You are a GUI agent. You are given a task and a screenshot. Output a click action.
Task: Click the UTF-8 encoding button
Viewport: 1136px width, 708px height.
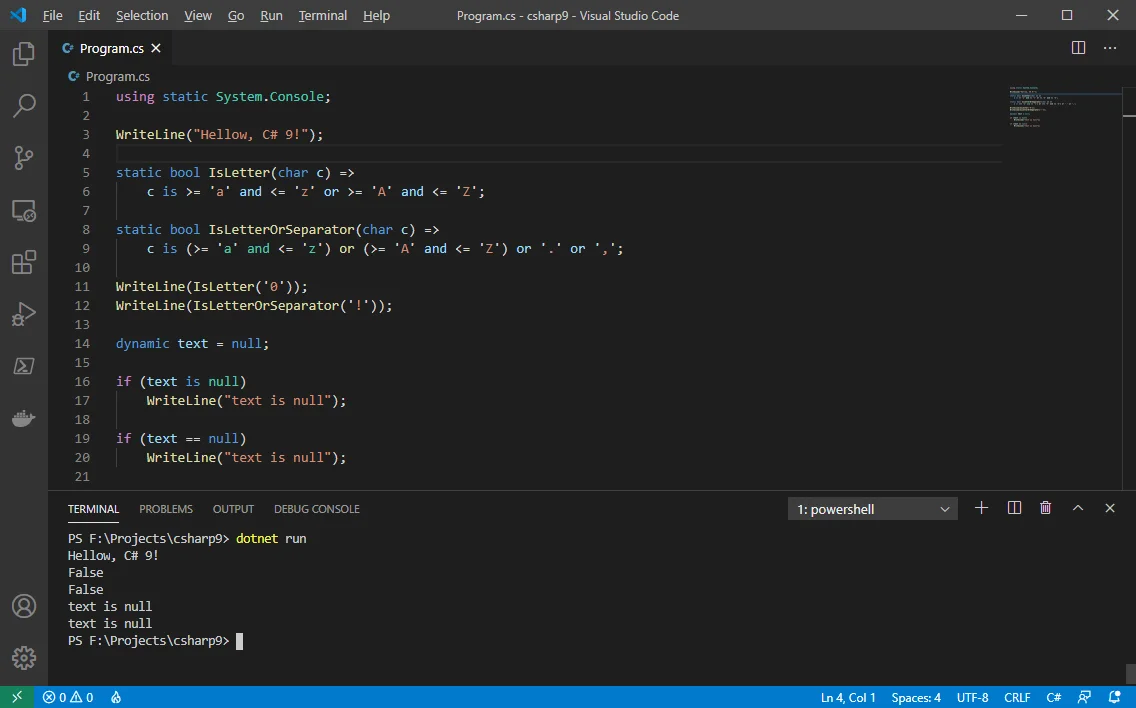tap(972, 697)
